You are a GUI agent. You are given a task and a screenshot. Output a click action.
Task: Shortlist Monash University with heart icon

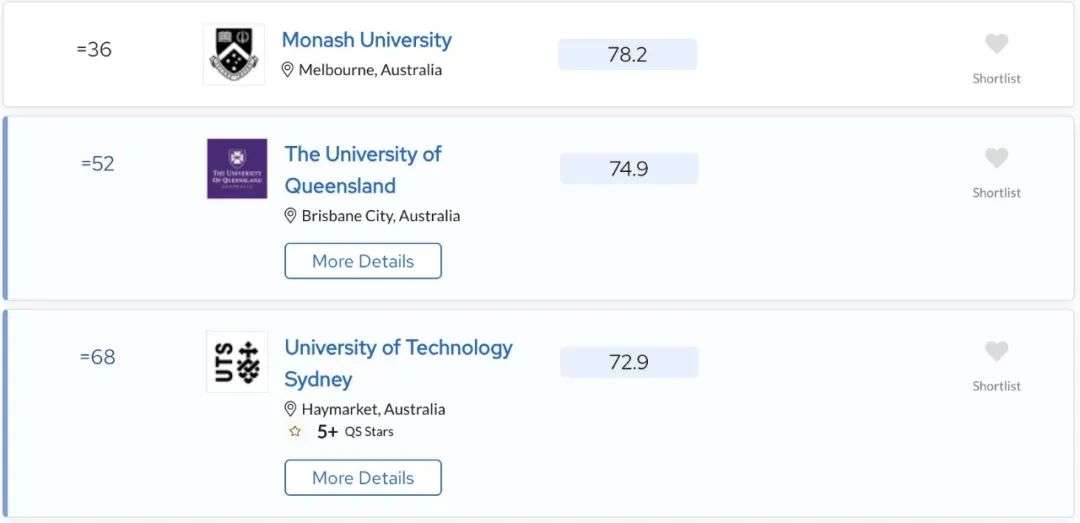point(996,44)
